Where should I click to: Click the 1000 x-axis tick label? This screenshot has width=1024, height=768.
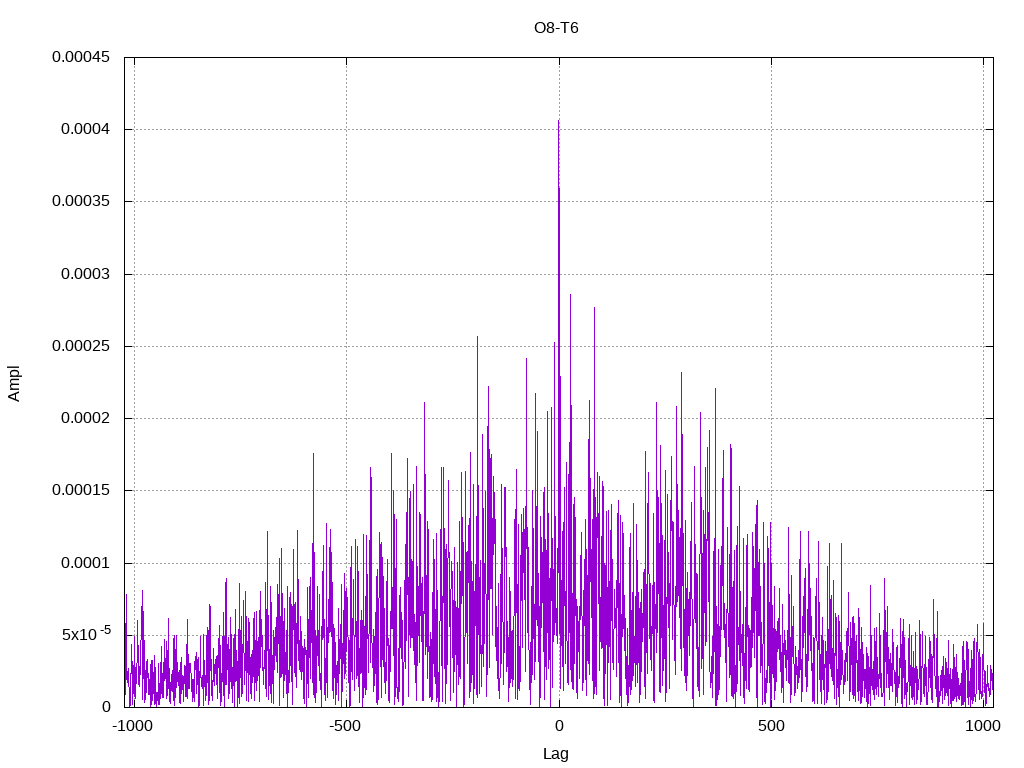point(983,726)
